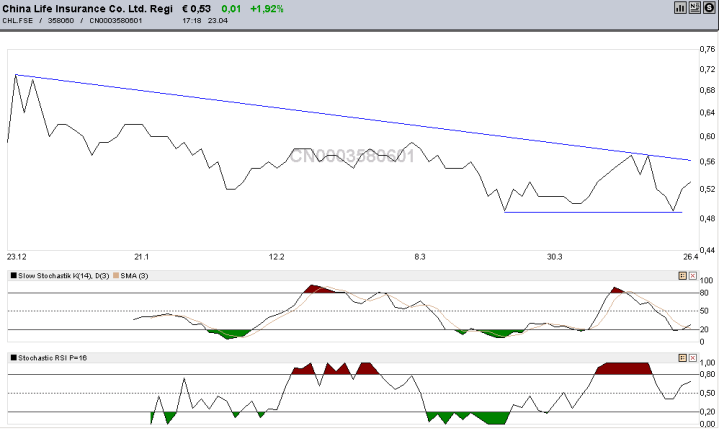Click the SMA (3) label
Viewport: 719px width, 431px height.
(x=134, y=276)
